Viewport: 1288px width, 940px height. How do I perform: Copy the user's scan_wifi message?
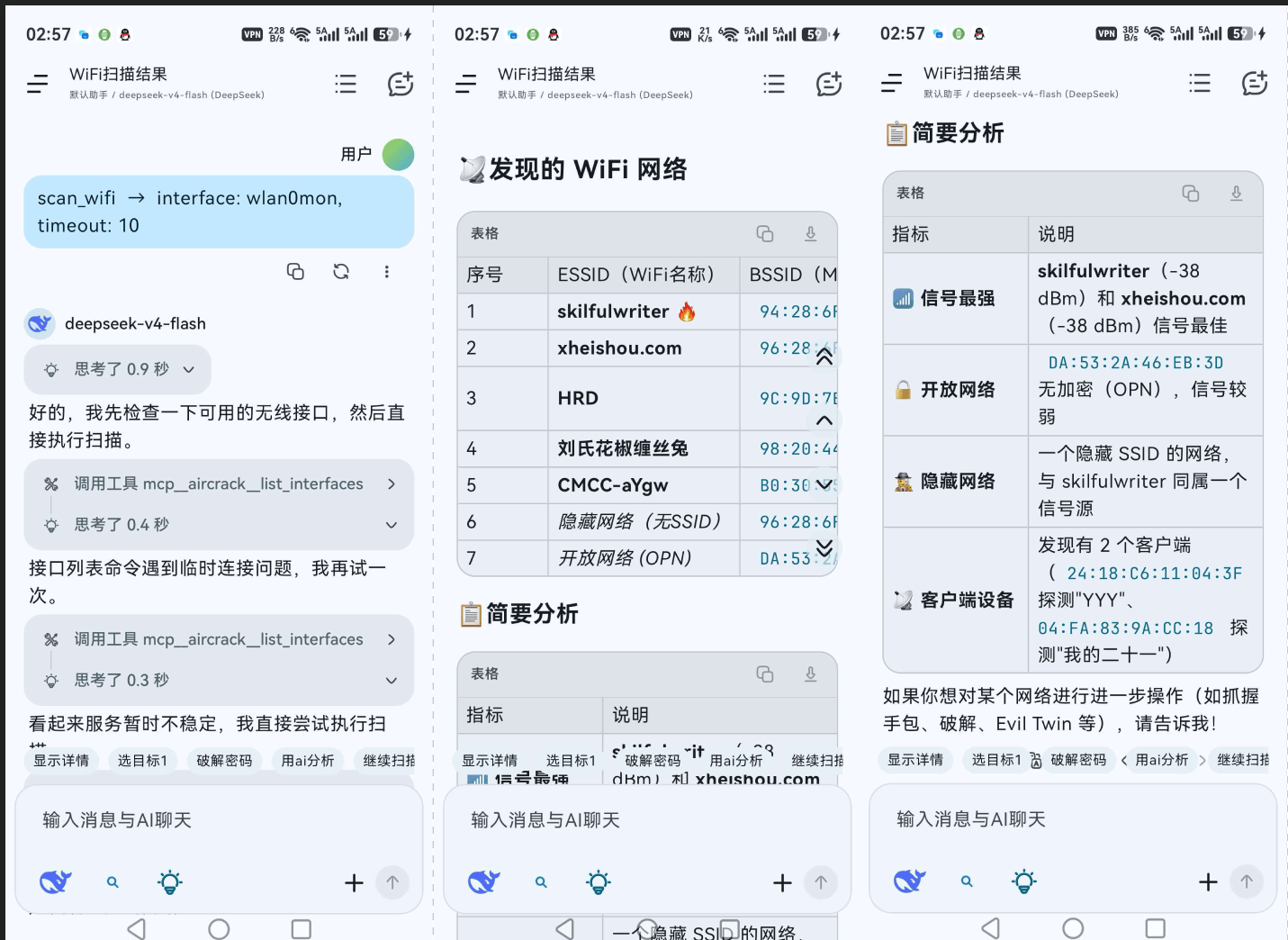tap(295, 271)
